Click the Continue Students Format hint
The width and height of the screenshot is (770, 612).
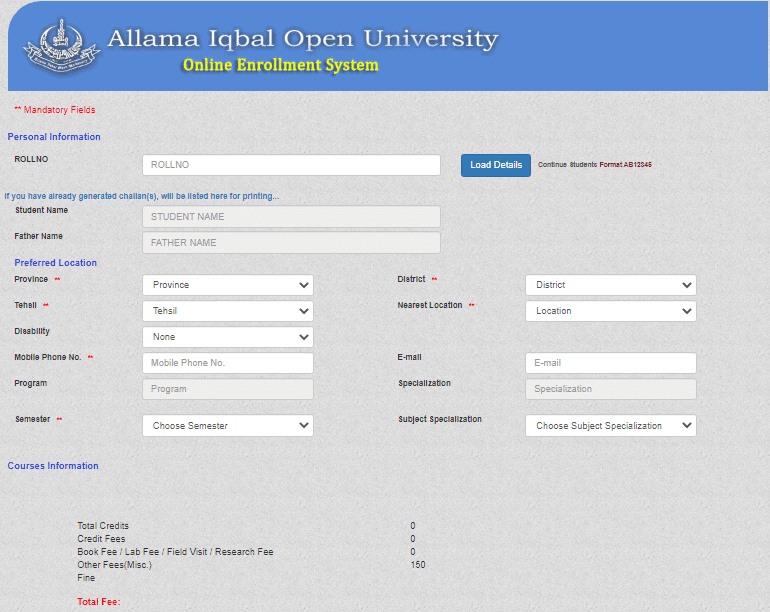point(595,165)
